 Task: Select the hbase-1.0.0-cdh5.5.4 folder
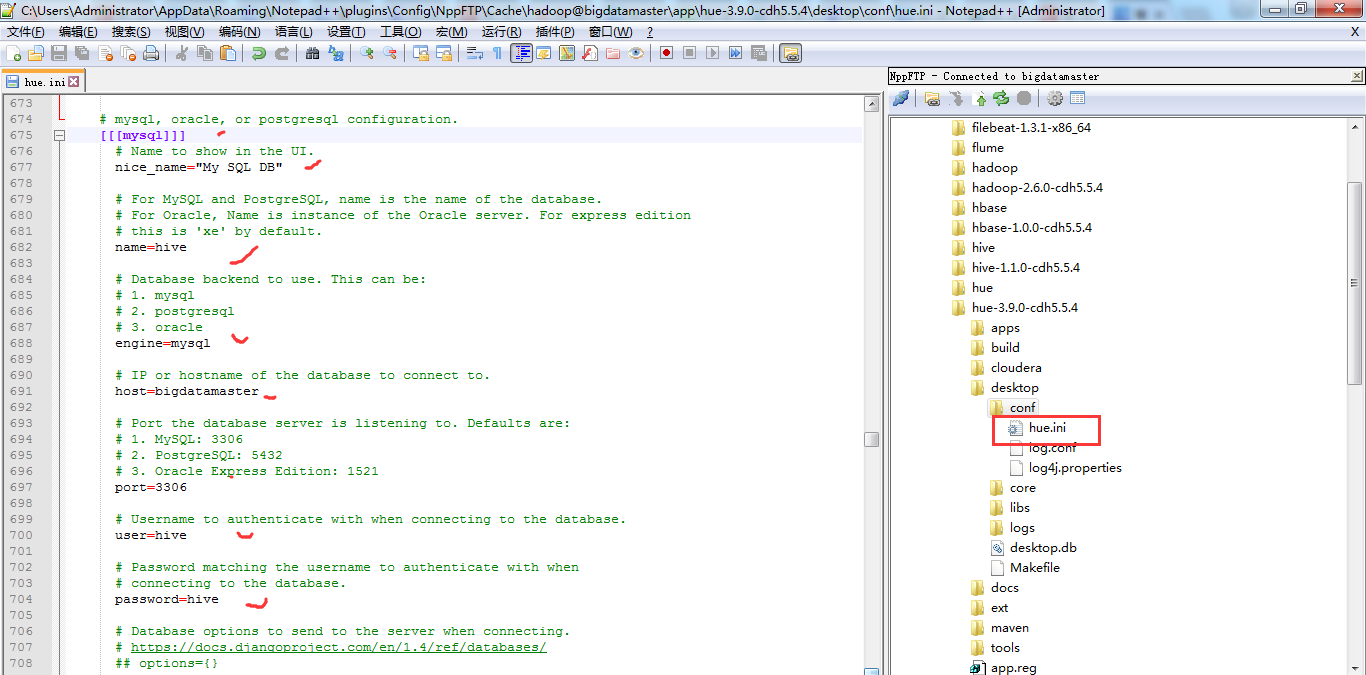coord(1032,228)
